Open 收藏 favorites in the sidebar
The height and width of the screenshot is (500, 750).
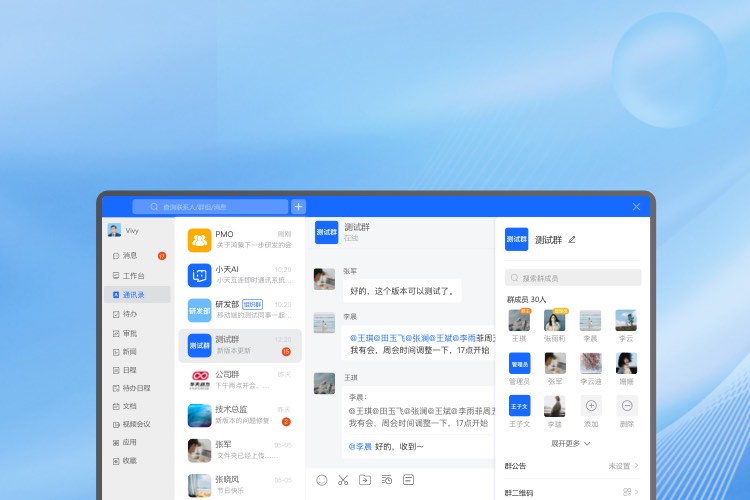pyautogui.click(x=137, y=461)
